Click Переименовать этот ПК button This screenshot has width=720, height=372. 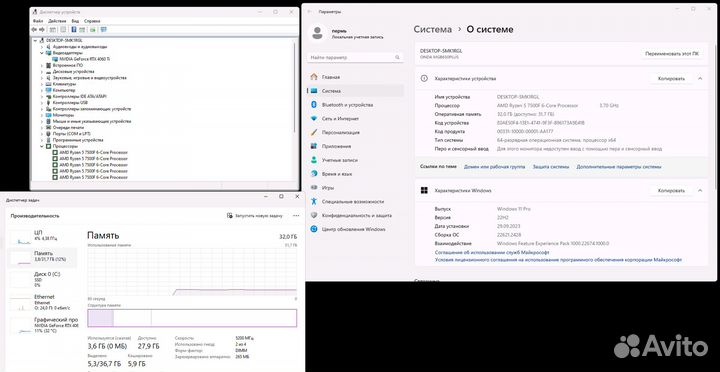click(x=672, y=53)
